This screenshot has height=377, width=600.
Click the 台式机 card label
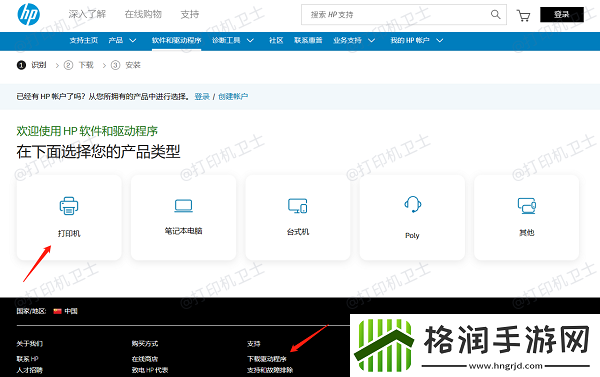tap(298, 232)
